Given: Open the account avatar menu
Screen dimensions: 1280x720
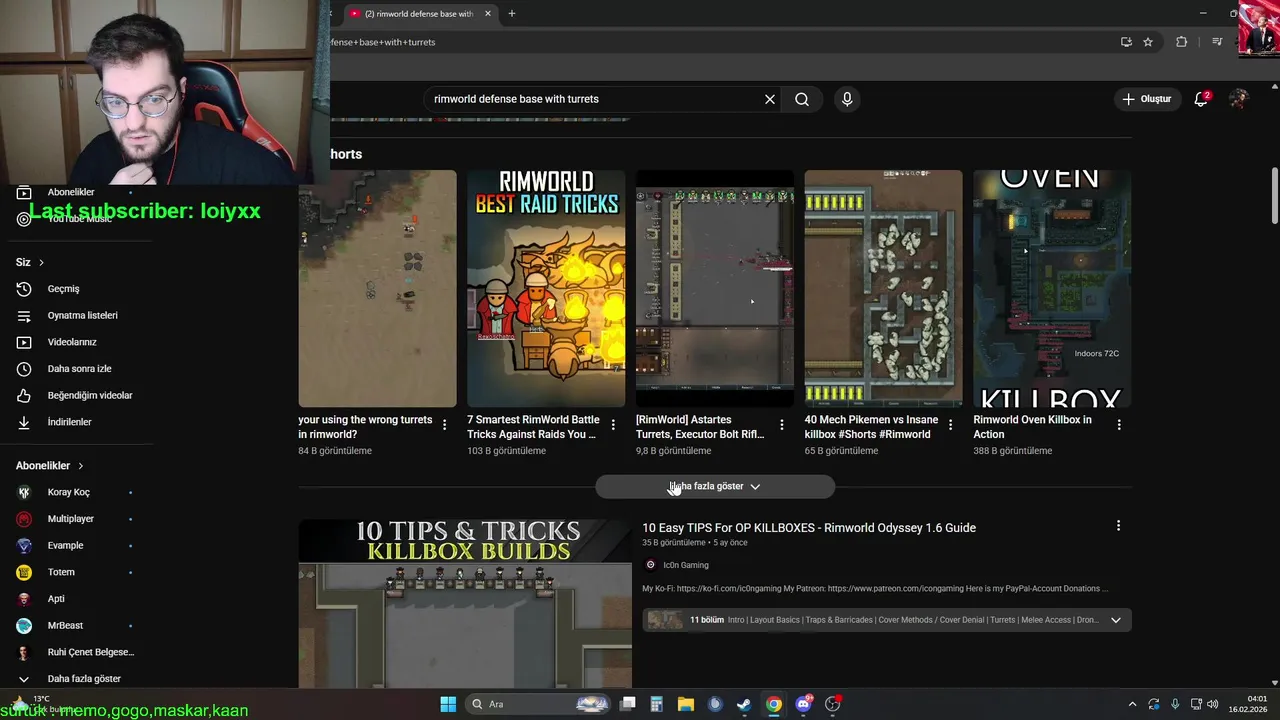Looking at the screenshot, I should pos(1239,99).
